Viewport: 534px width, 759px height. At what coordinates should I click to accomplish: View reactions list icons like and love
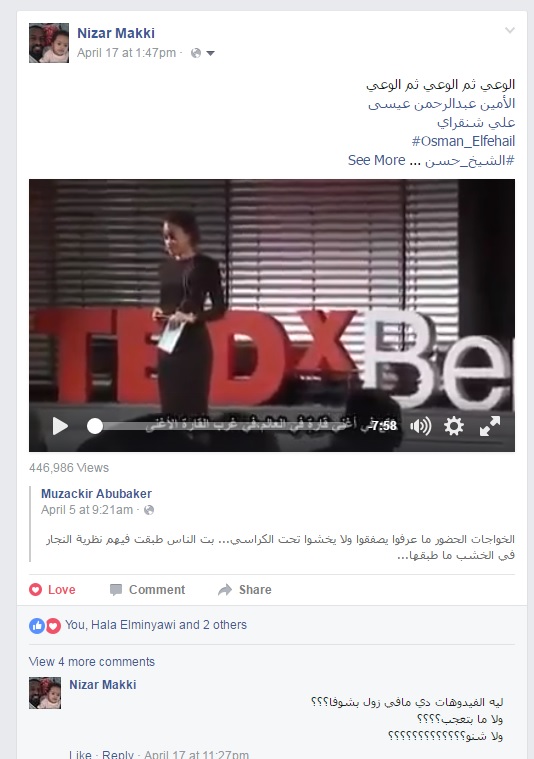click(45, 625)
